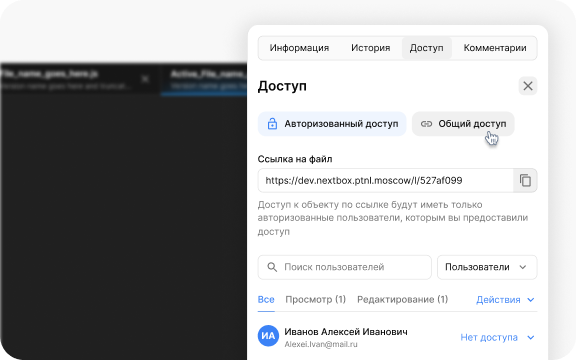Click the file link URL field

[385, 180]
